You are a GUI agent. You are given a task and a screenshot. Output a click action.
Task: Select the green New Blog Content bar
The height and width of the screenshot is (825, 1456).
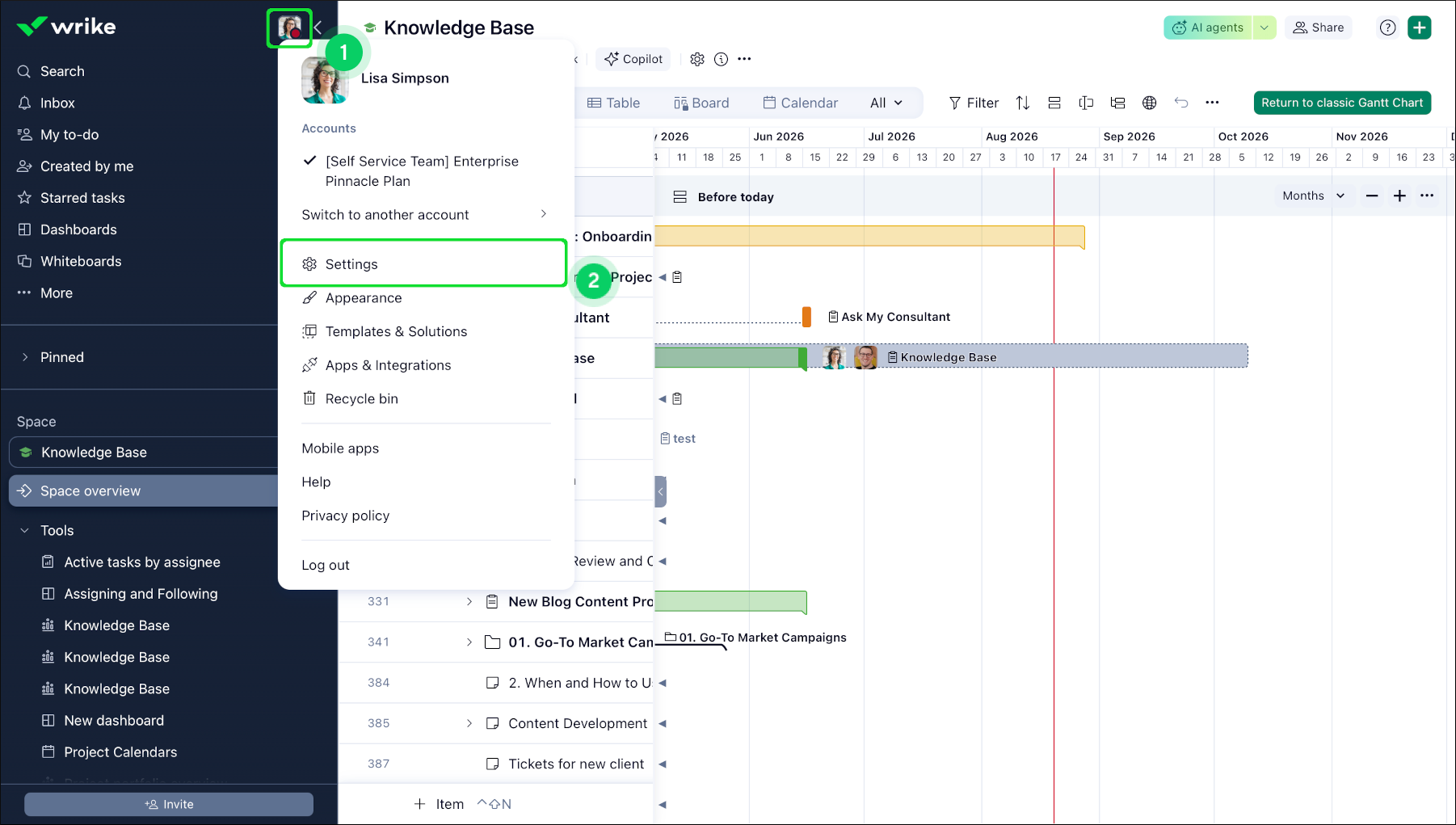point(730,602)
